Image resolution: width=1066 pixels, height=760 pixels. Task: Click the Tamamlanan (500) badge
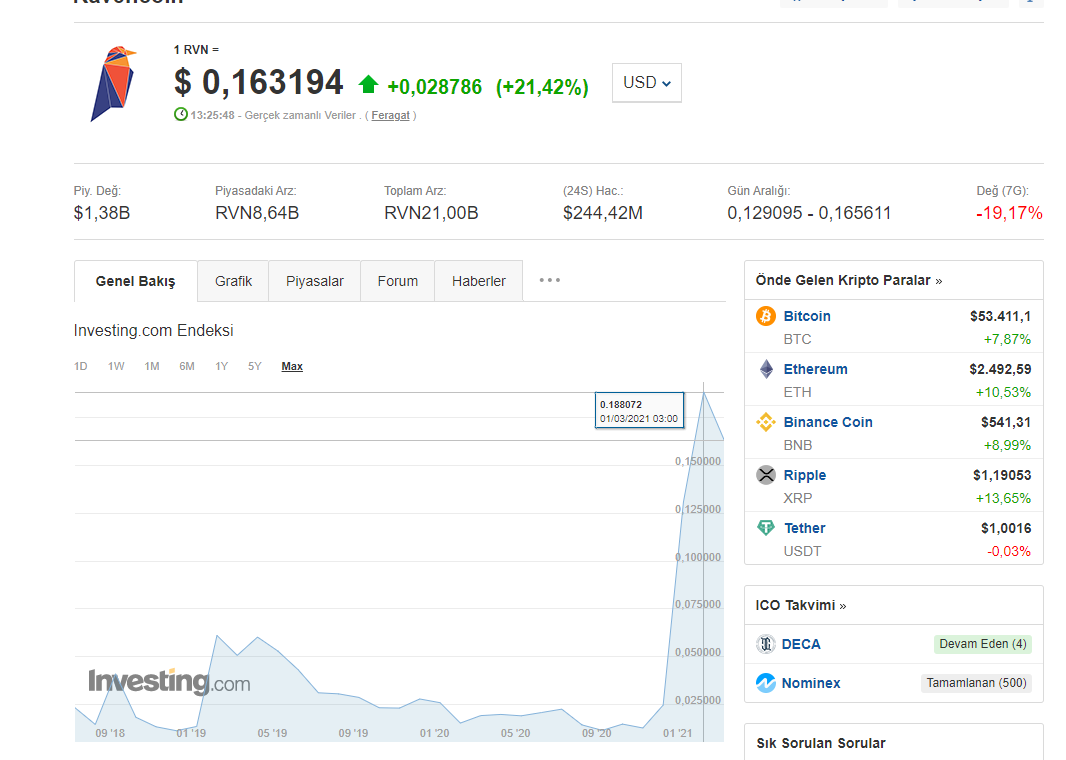click(x=976, y=683)
